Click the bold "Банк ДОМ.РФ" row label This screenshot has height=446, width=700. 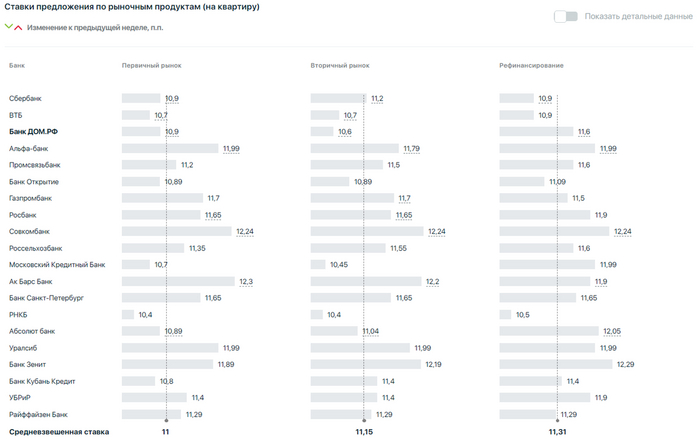pos(35,131)
